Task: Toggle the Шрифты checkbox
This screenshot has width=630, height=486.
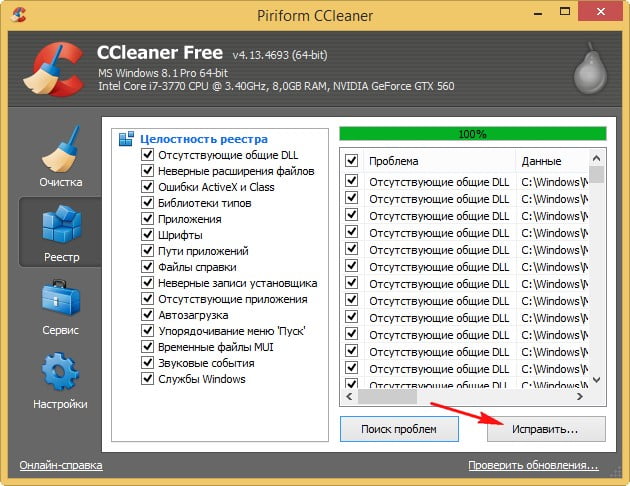Action: (x=147, y=235)
